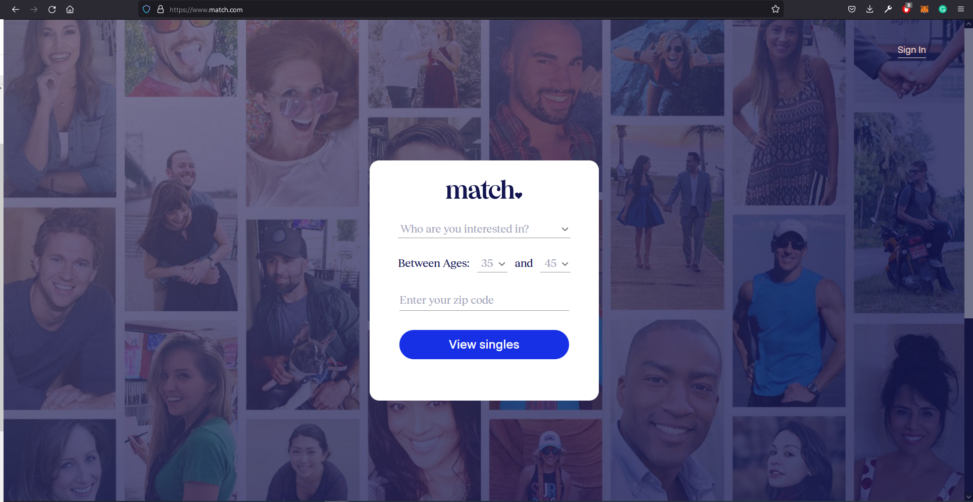The image size is (973, 502).
Task: Open the red ad blocker extension
Action: [907, 9]
